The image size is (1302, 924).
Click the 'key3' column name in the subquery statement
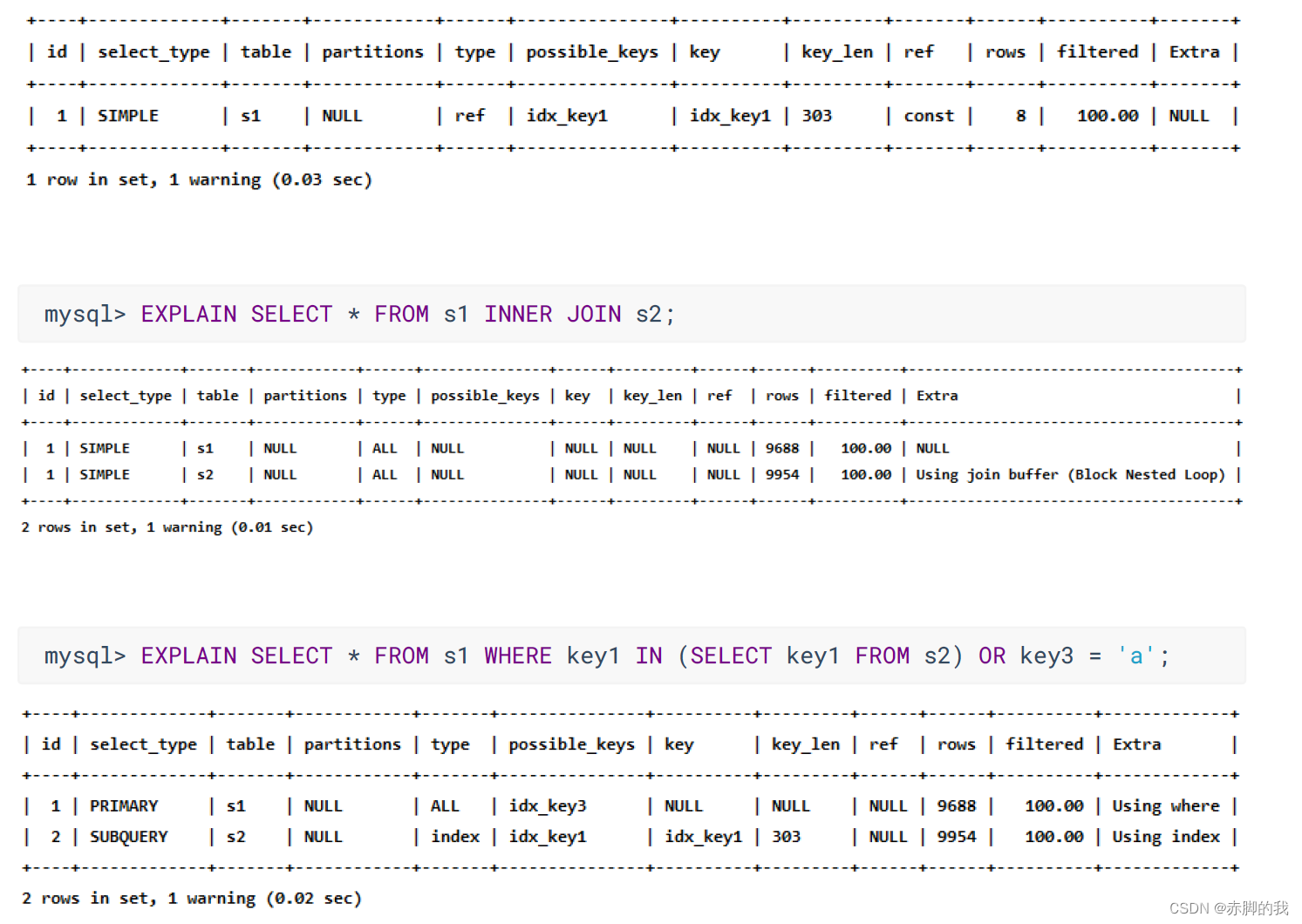coord(1046,656)
